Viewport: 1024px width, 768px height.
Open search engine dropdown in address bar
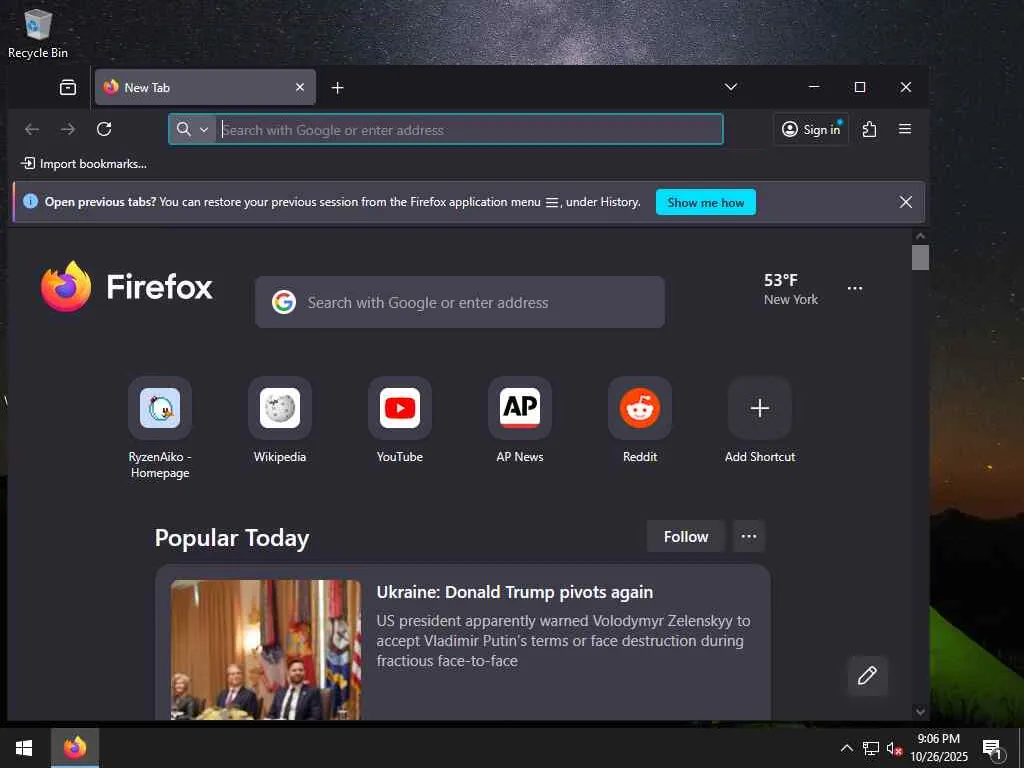point(193,129)
